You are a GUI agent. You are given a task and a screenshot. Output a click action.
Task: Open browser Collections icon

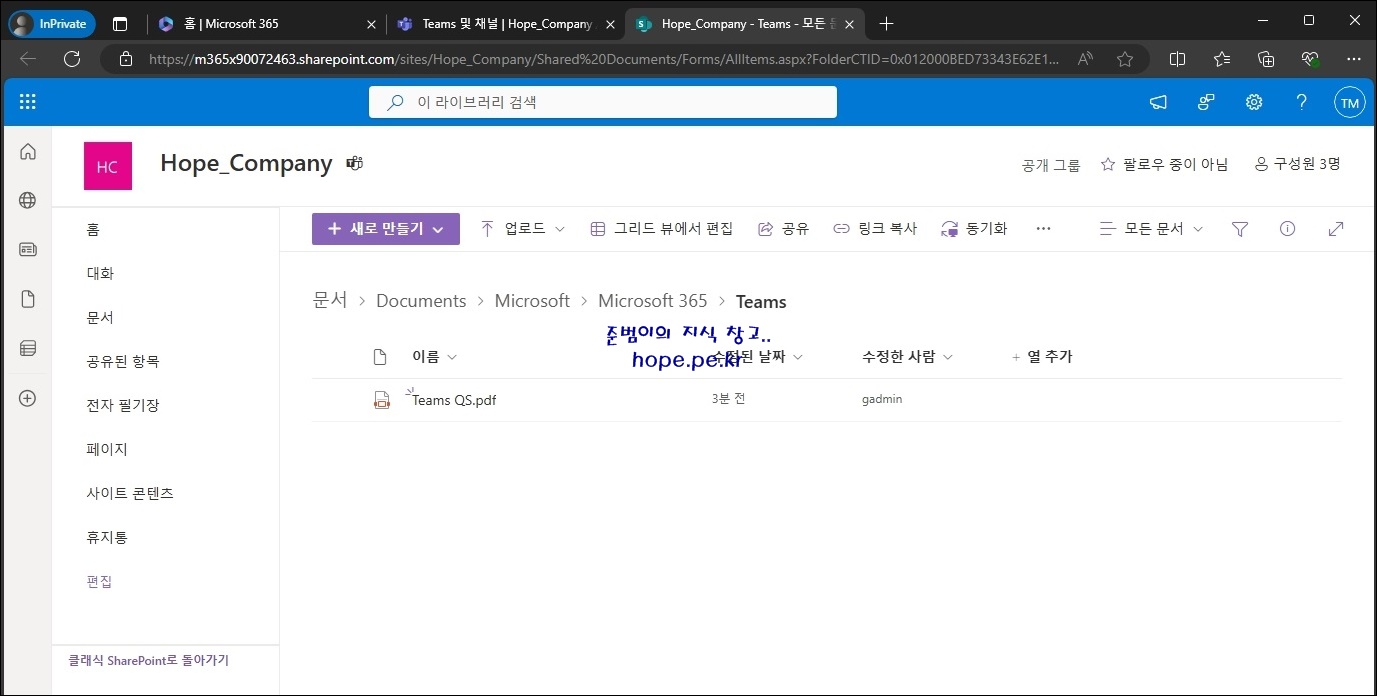pos(1266,59)
